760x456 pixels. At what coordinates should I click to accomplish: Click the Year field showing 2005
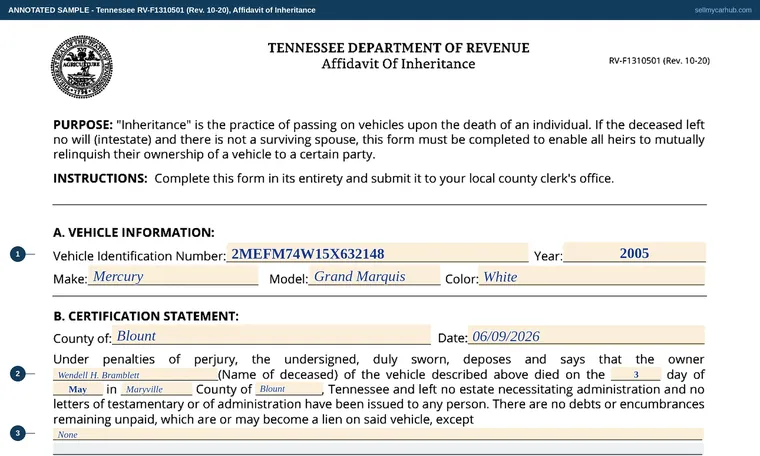click(634, 252)
